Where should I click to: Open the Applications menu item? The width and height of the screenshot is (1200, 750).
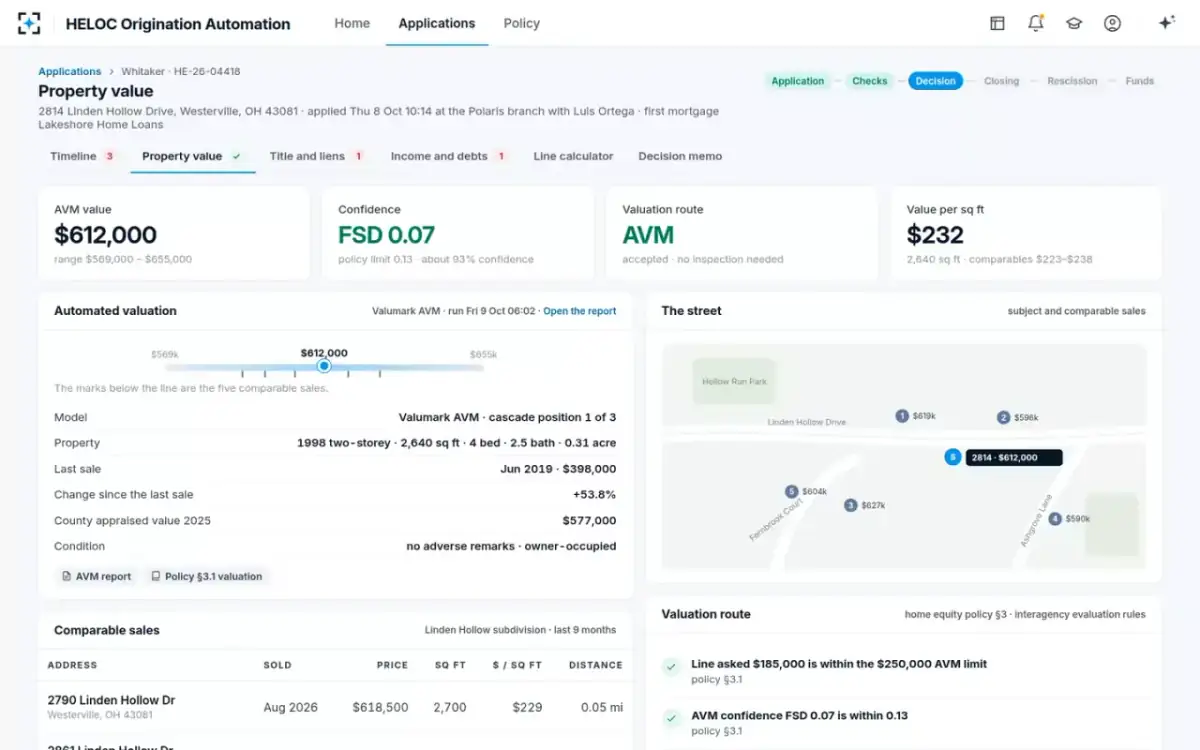(x=437, y=23)
